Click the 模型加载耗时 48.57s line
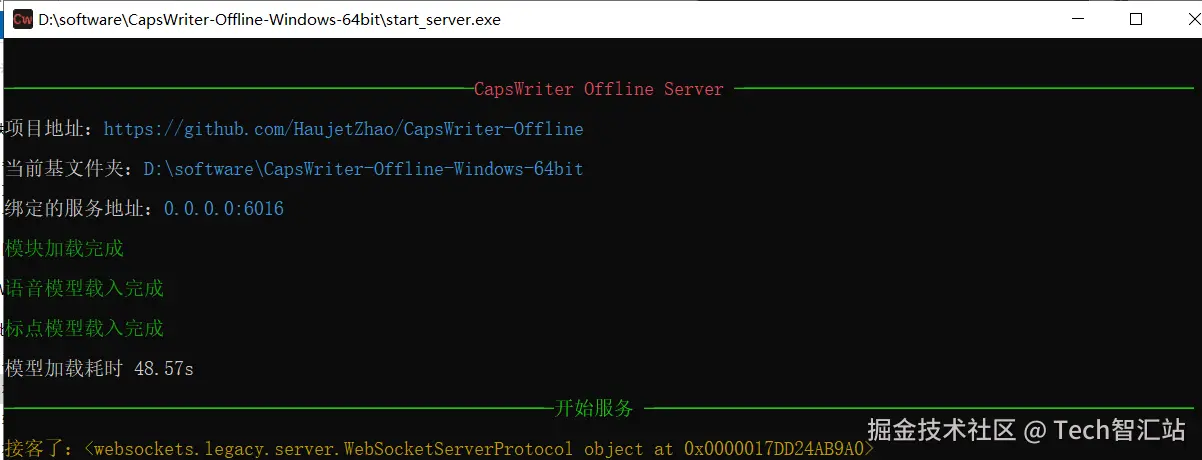The width and height of the screenshot is (1202, 460). [x=99, y=369]
